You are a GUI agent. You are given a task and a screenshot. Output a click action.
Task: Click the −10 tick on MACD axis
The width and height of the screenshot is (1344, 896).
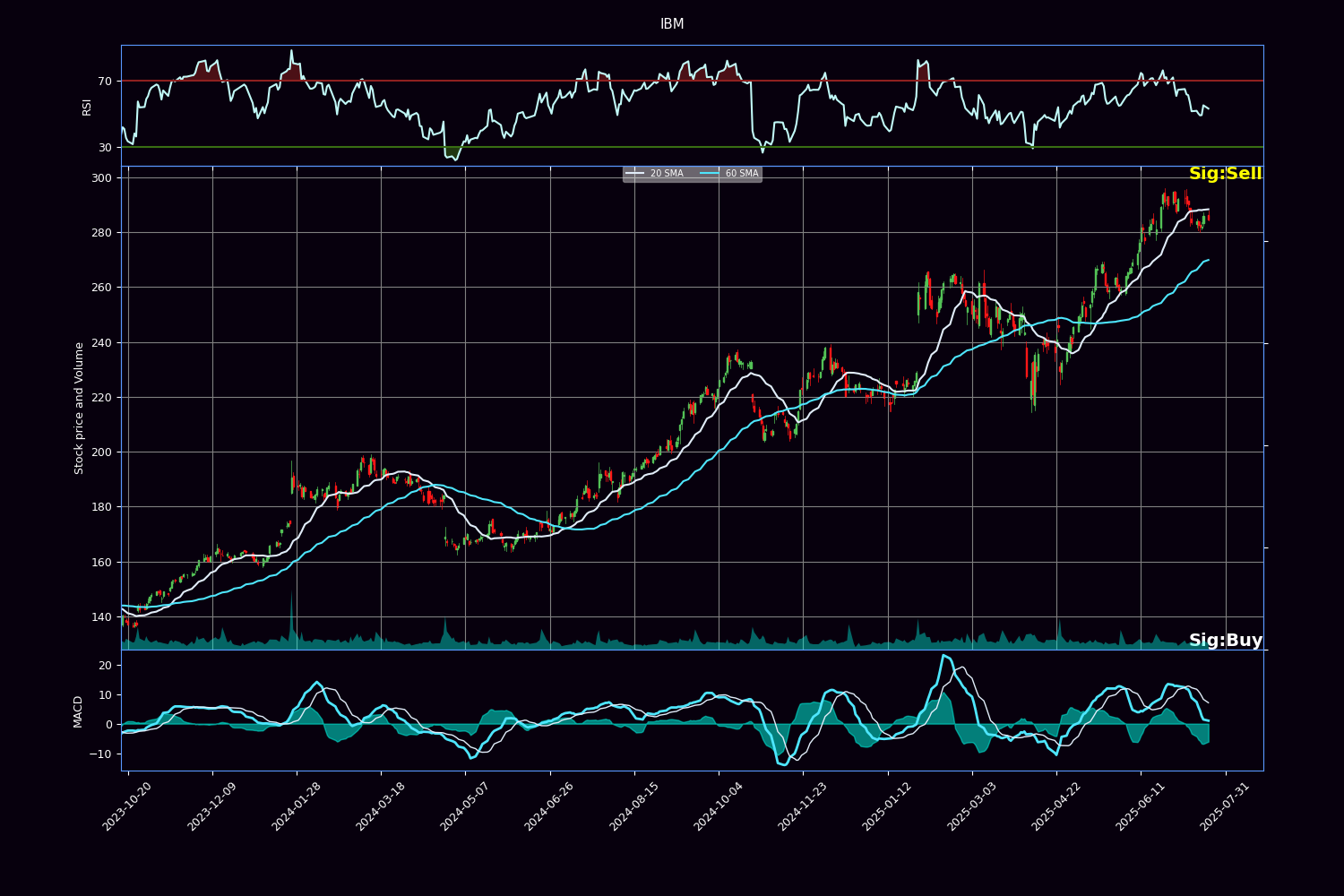pos(101,754)
